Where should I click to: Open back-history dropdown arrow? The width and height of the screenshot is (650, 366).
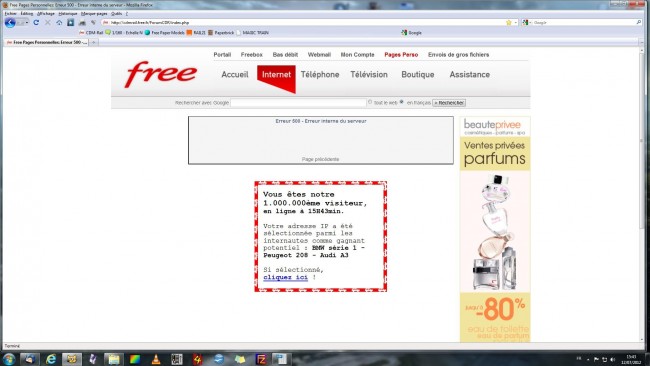(27, 23)
